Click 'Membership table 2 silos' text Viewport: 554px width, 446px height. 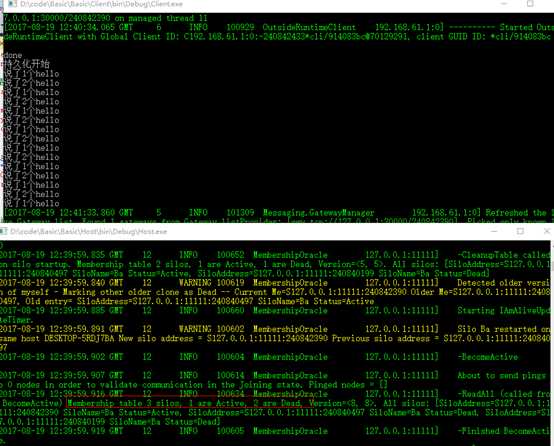point(133,264)
